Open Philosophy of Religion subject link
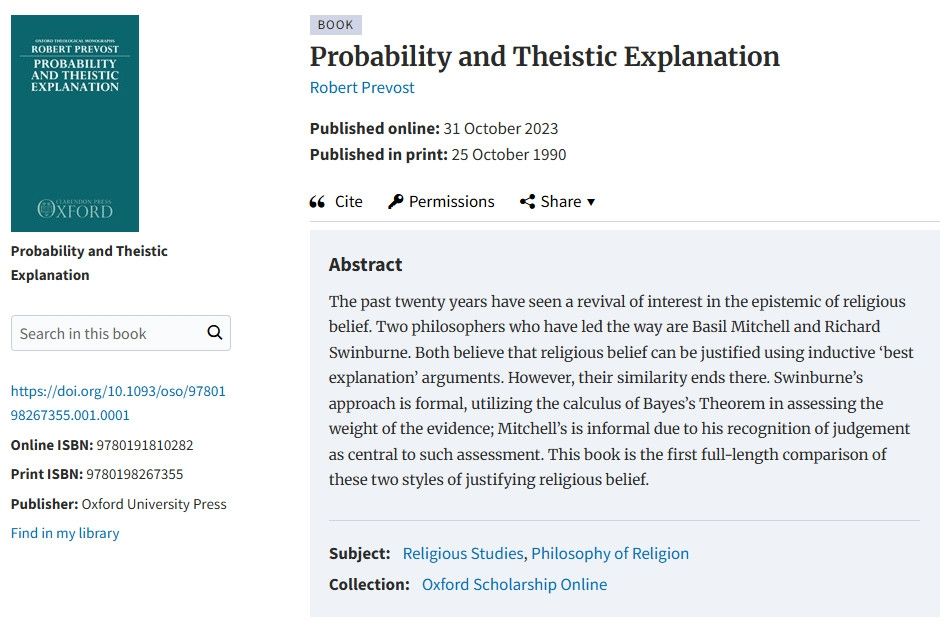The width and height of the screenshot is (949, 629). (x=610, y=553)
